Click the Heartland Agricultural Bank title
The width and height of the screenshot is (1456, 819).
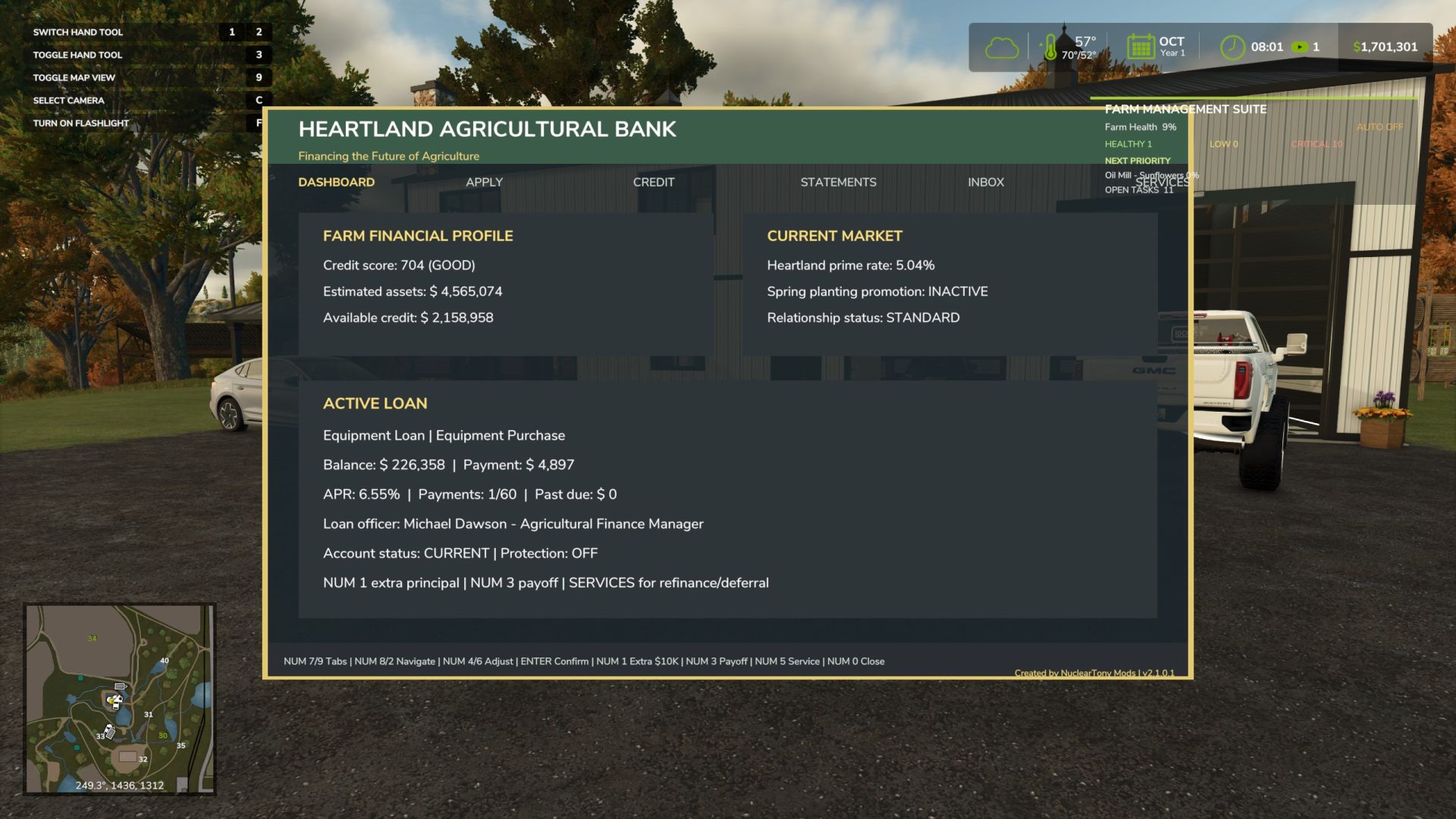tap(487, 129)
